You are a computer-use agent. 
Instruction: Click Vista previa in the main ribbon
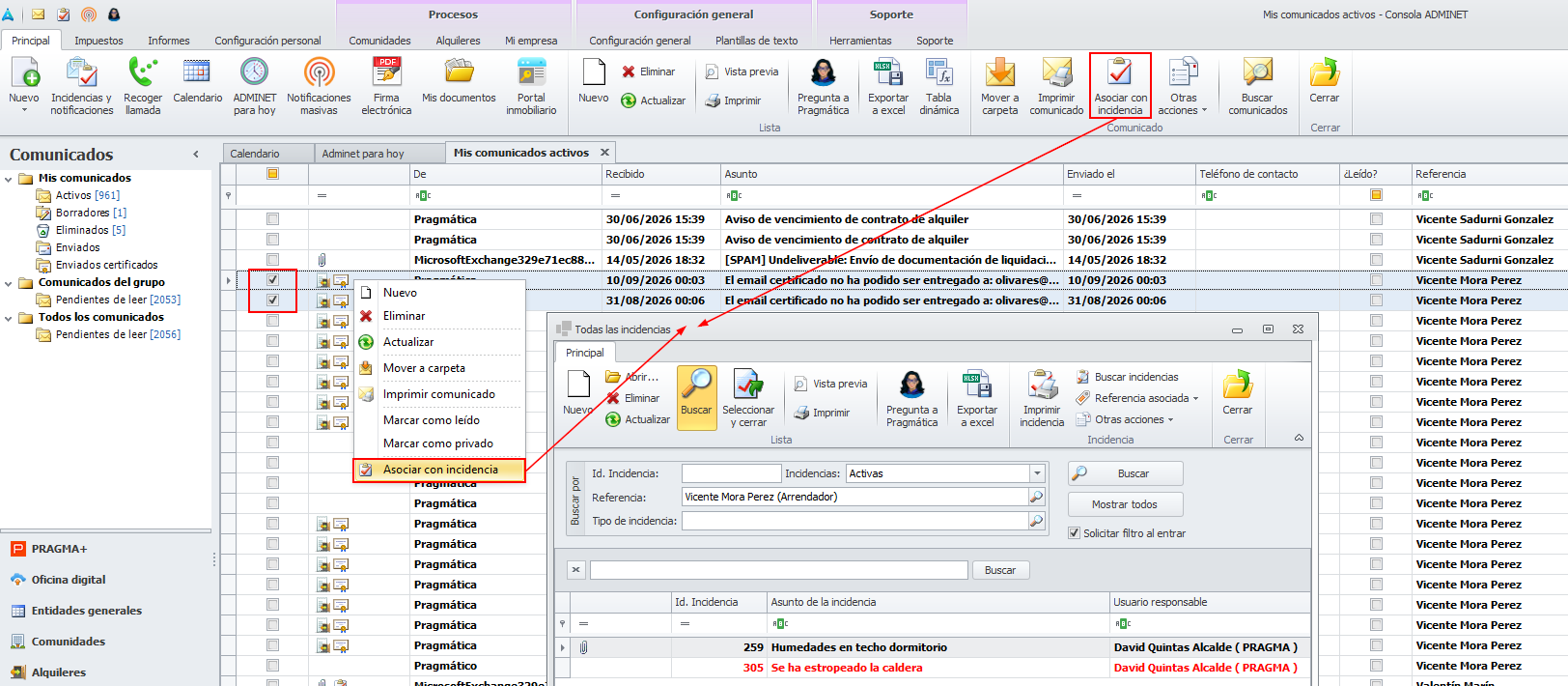click(742, 71)
